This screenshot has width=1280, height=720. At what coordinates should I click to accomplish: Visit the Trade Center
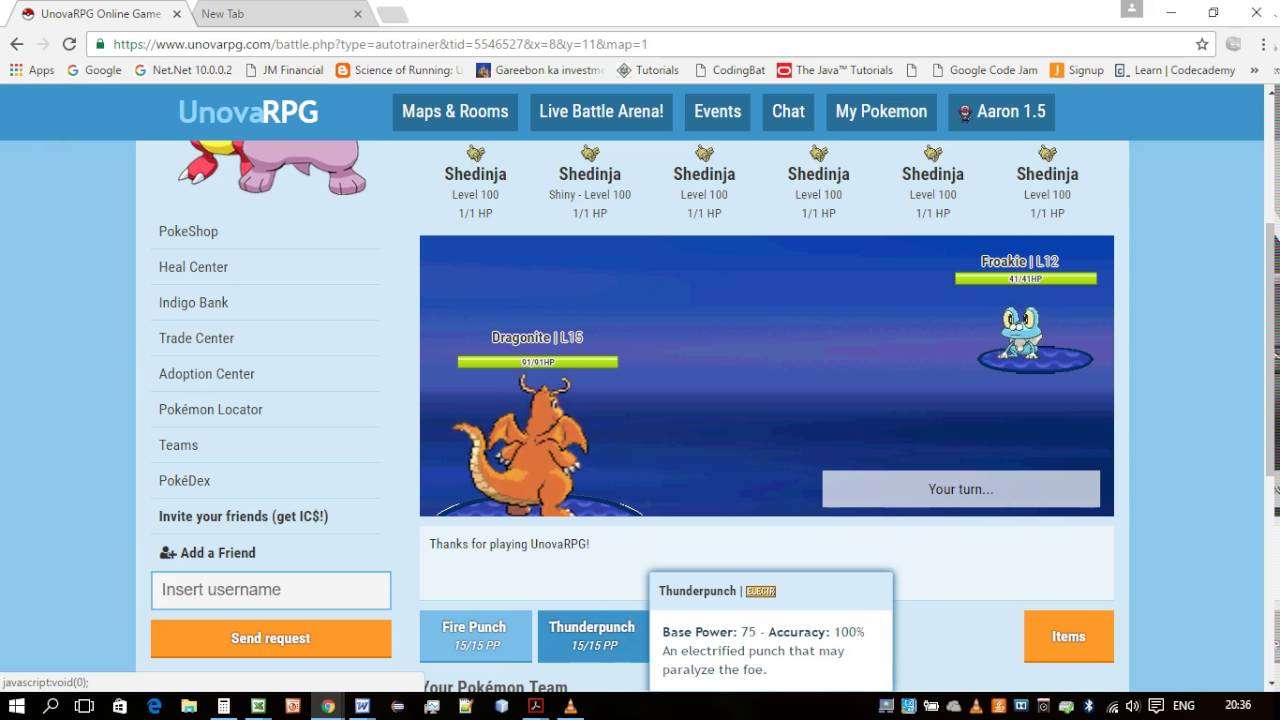click(196, 338)
